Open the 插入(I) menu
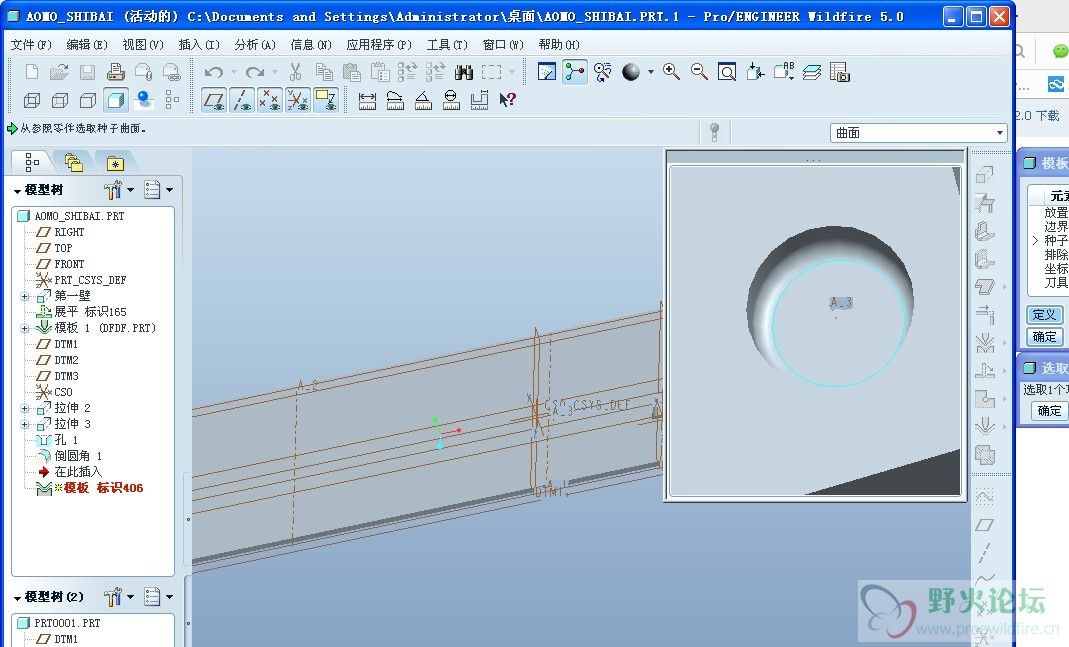 point(198,45)
